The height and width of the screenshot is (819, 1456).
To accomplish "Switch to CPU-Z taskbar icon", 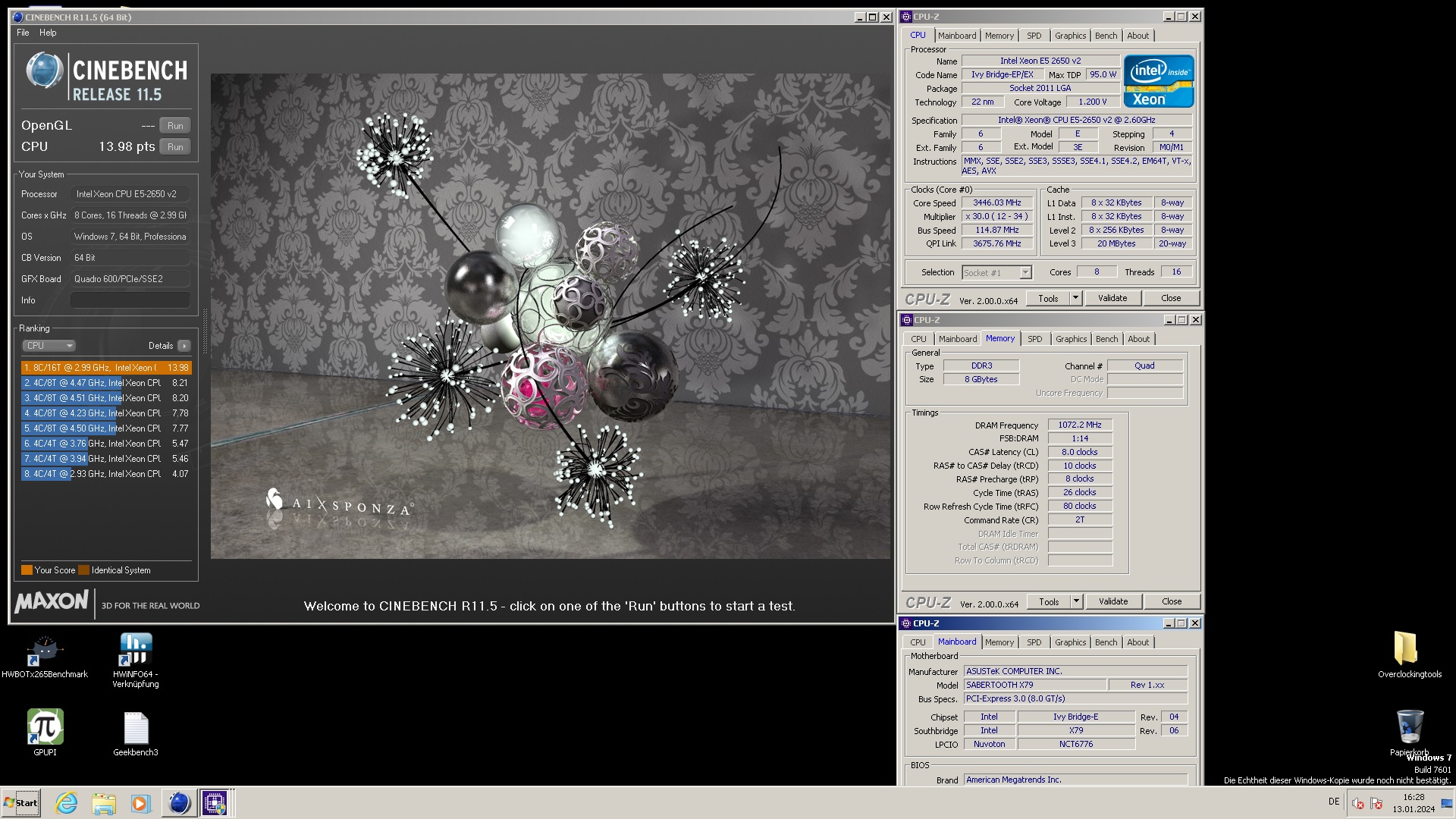I will tap(215, 803).
